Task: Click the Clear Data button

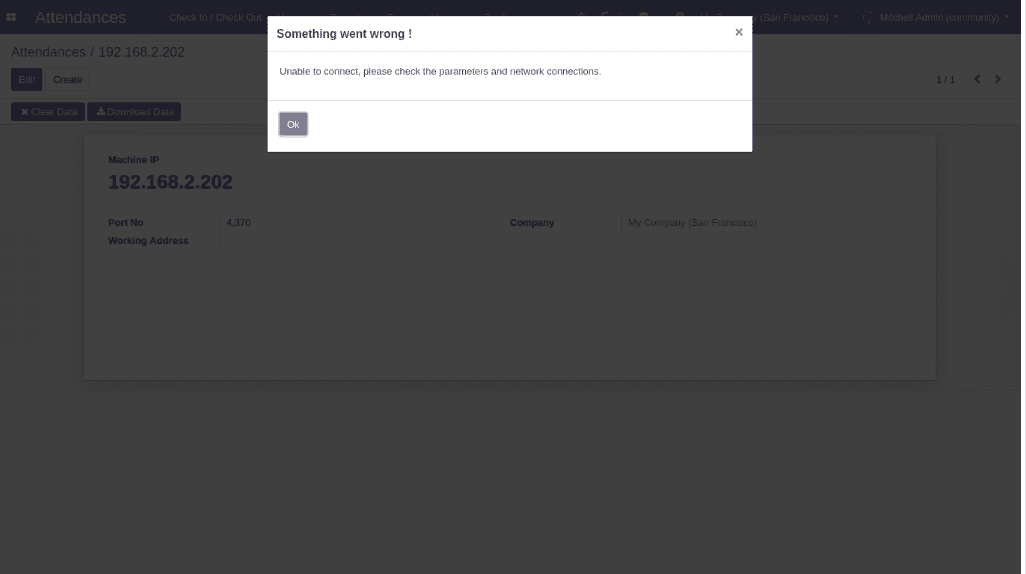Action: pyautogui.click(x=48, y=112)
